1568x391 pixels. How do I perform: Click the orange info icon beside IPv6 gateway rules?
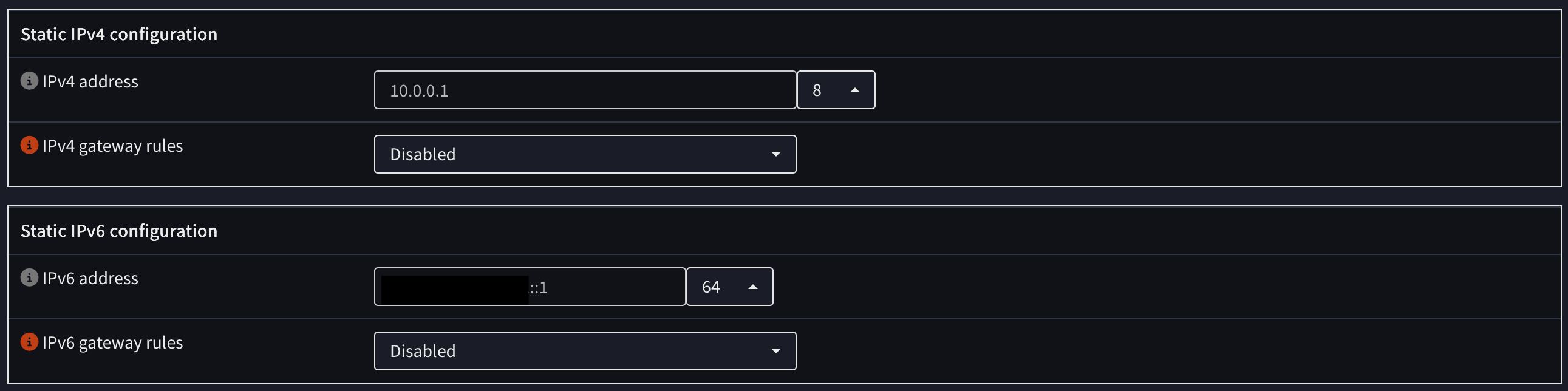point(29,342)
